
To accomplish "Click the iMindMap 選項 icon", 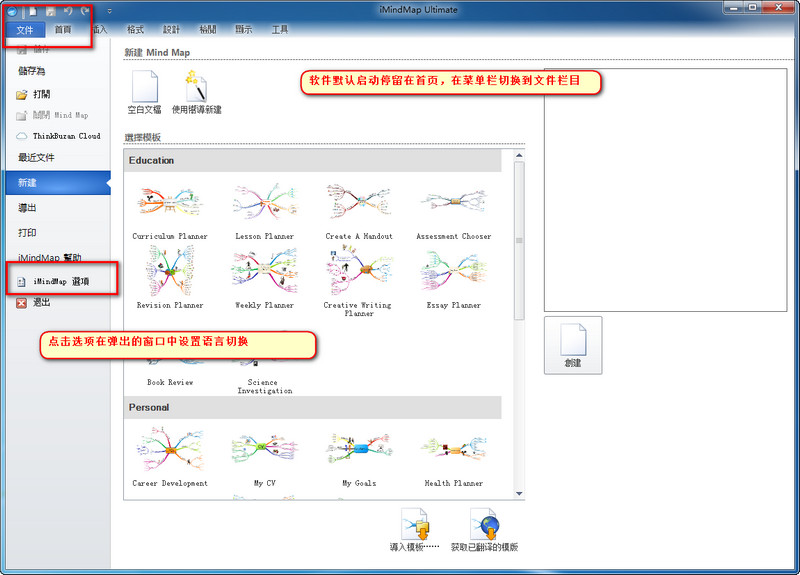I will 21,282.
